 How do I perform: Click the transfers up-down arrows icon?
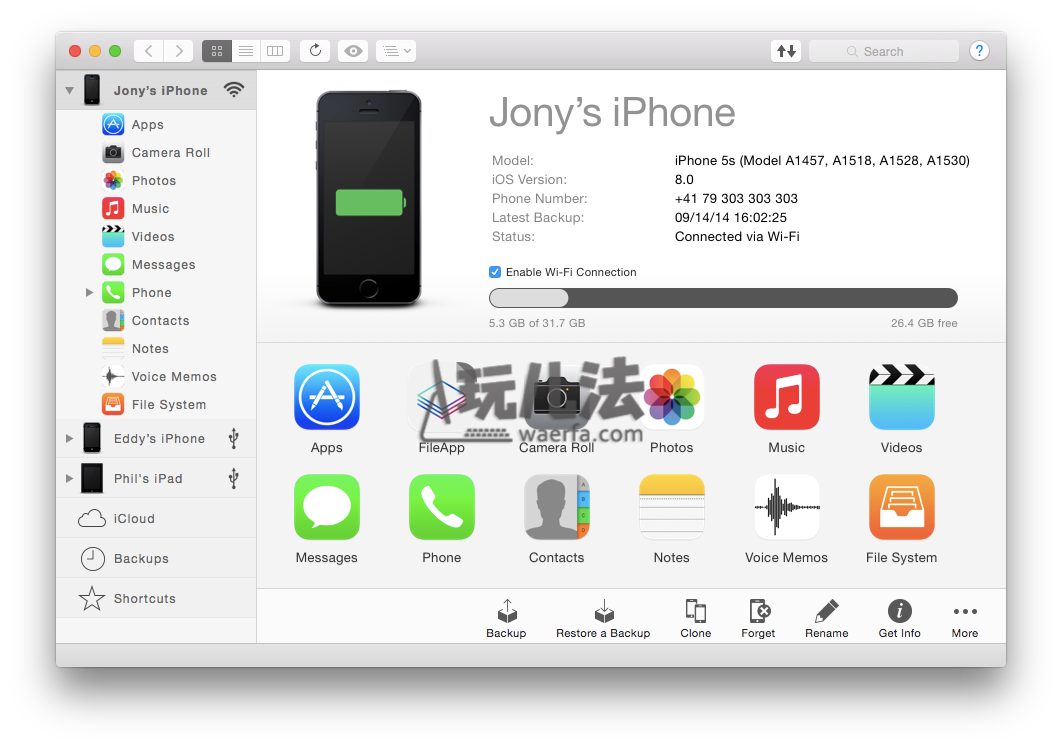[786, 51]
